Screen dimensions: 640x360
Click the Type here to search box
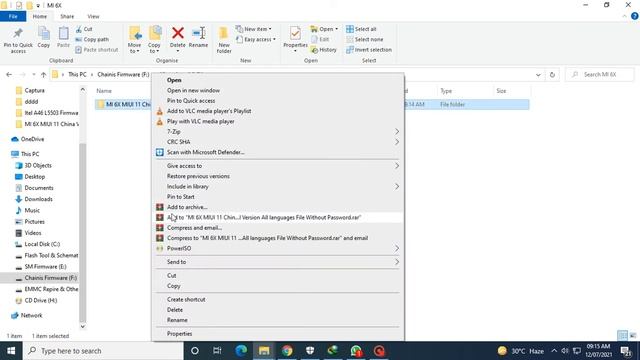tap(103, 351)
